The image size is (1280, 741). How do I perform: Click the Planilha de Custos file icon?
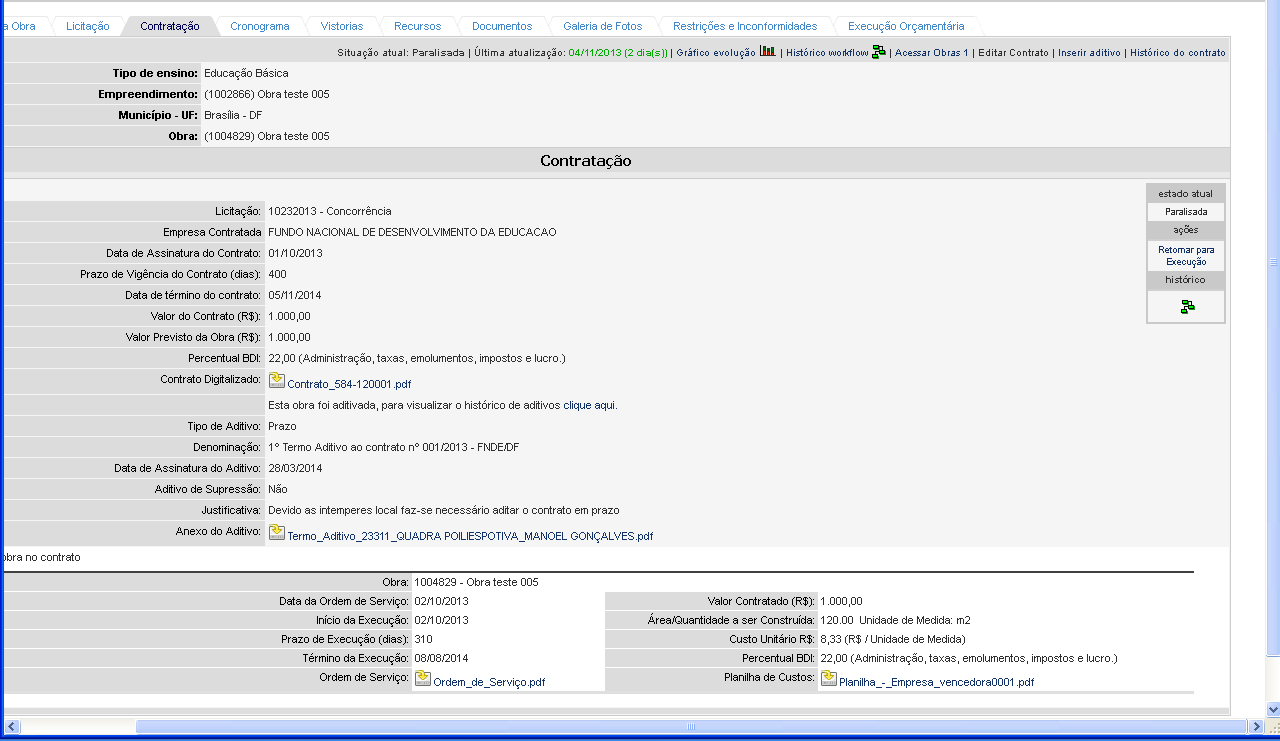(x=829, y=679)
